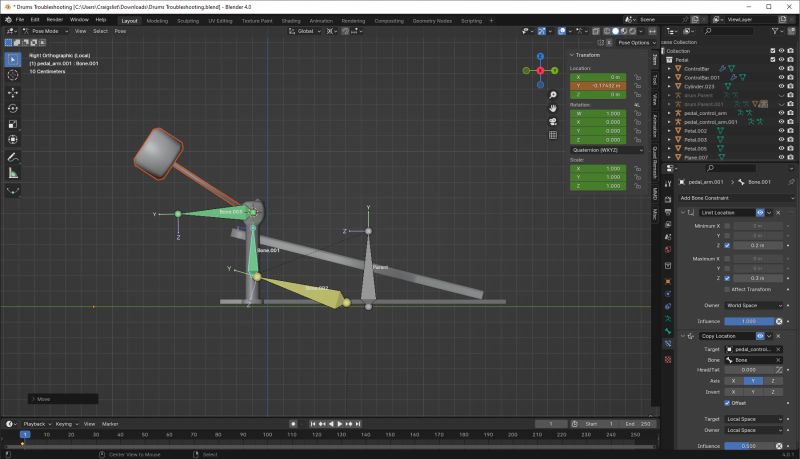Expand the ControlBar.001 outliner item
Screen dimensions: 800x459
tap(669, 78)
